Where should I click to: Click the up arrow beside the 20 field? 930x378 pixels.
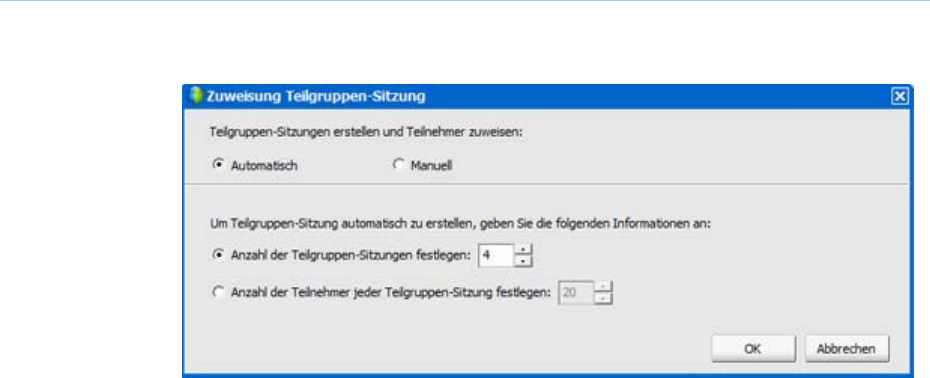tap(603, 287)
